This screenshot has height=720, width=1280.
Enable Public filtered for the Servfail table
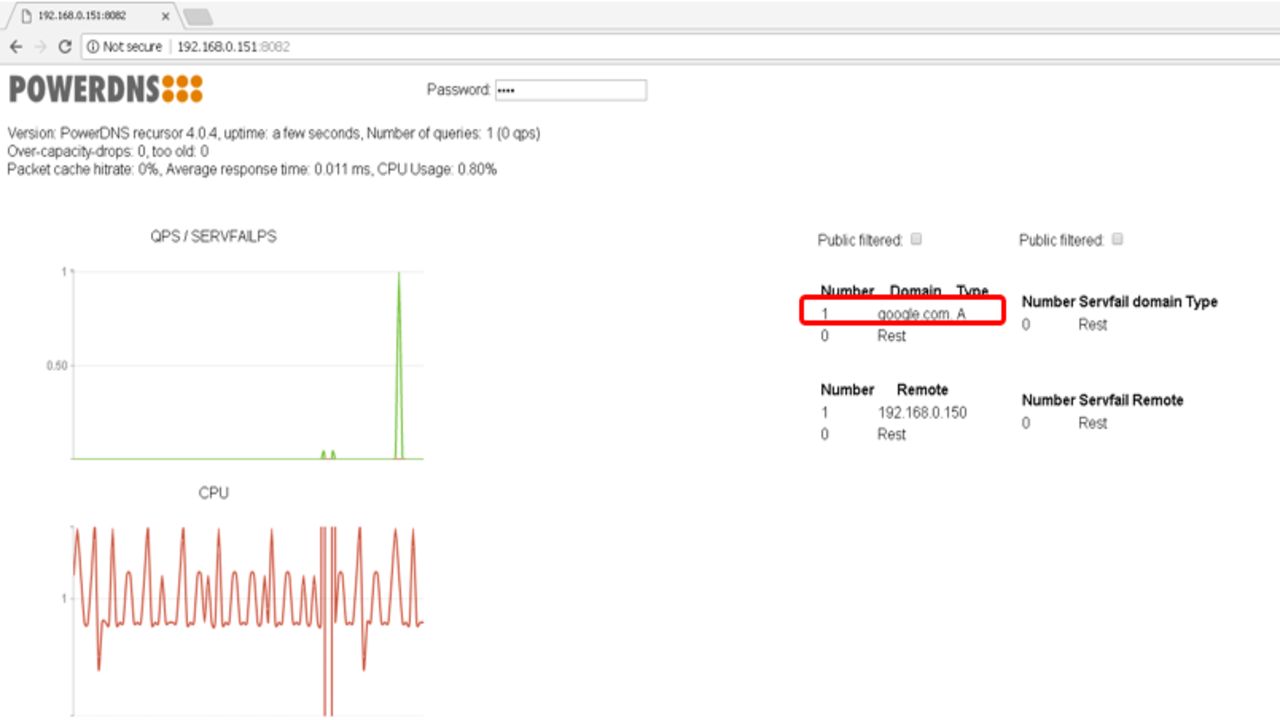pos(1118,240)
